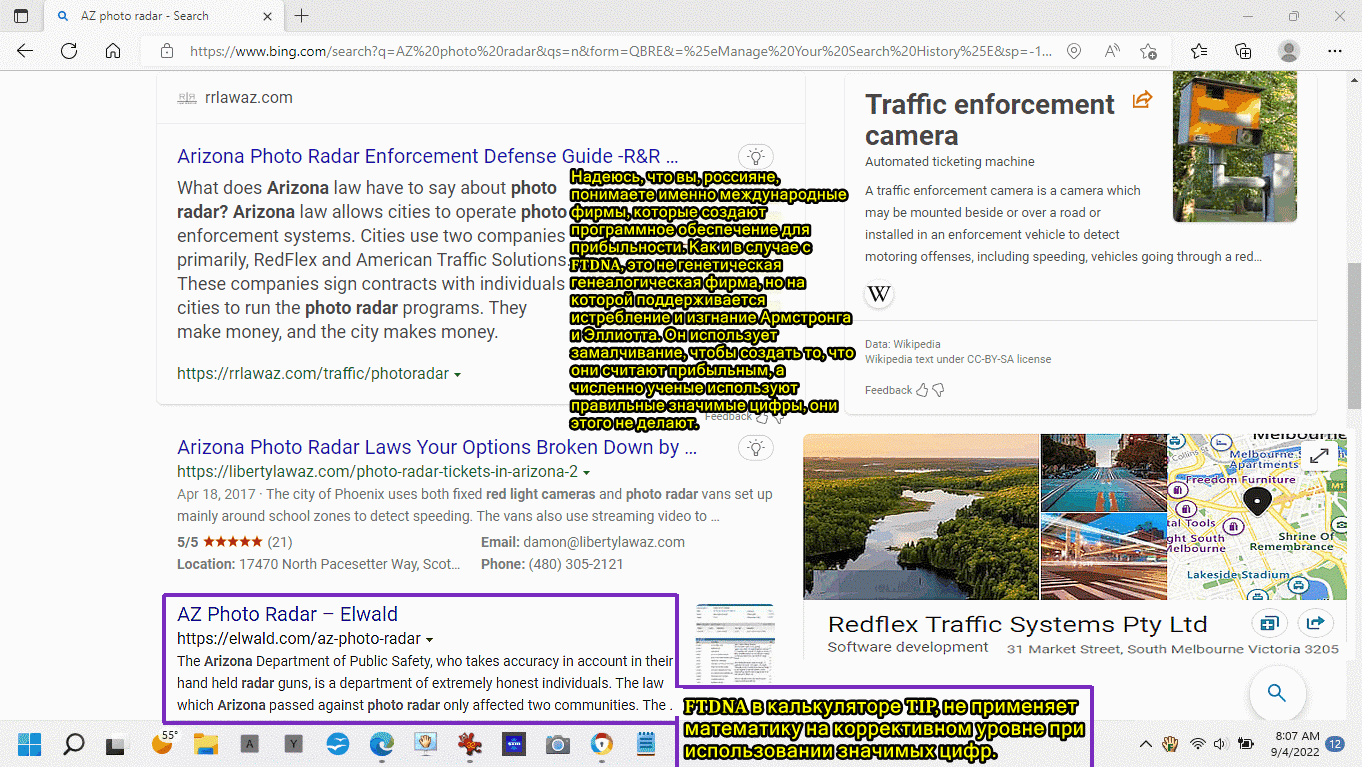This screenshot has height=767, width=1362.
Task: Close the AZ photo radar tab
Action: pyautogui.click(x=266, y=16)
